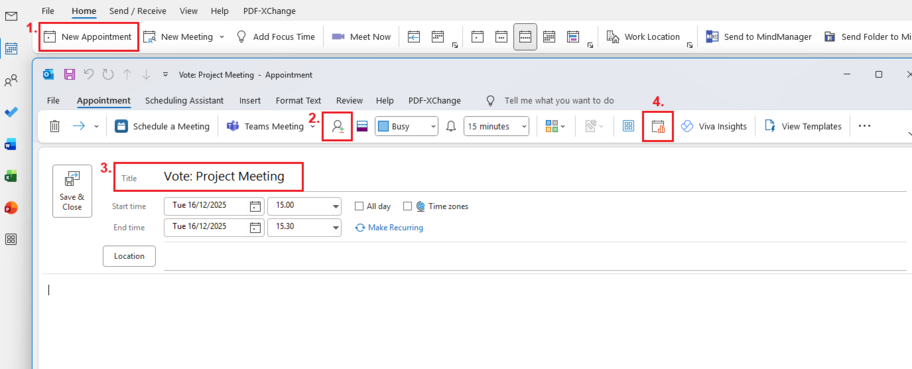Redo action in appointment window title bar

[x=108, y=74]
